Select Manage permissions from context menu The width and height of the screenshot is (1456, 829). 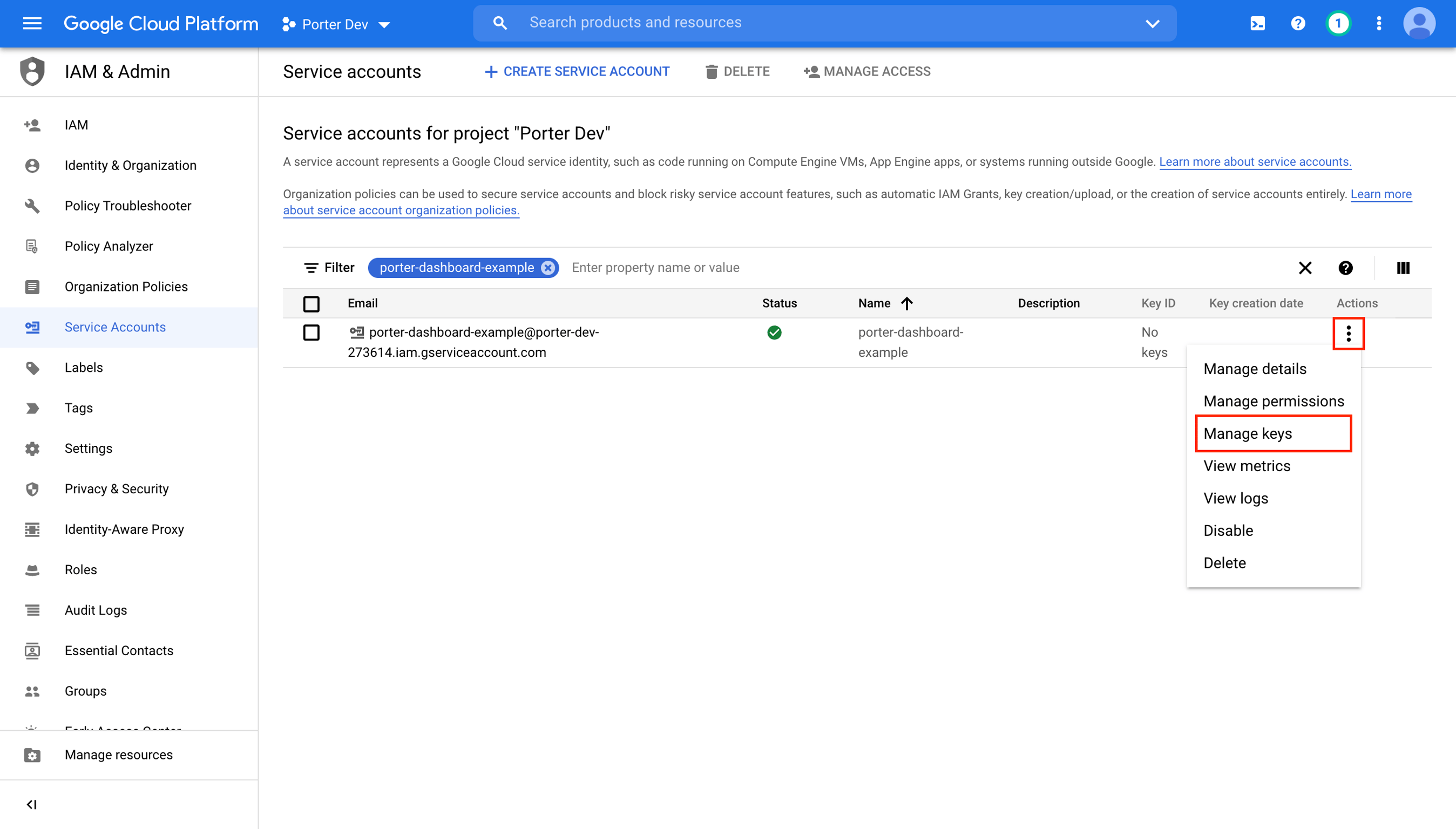(1276, 401)
